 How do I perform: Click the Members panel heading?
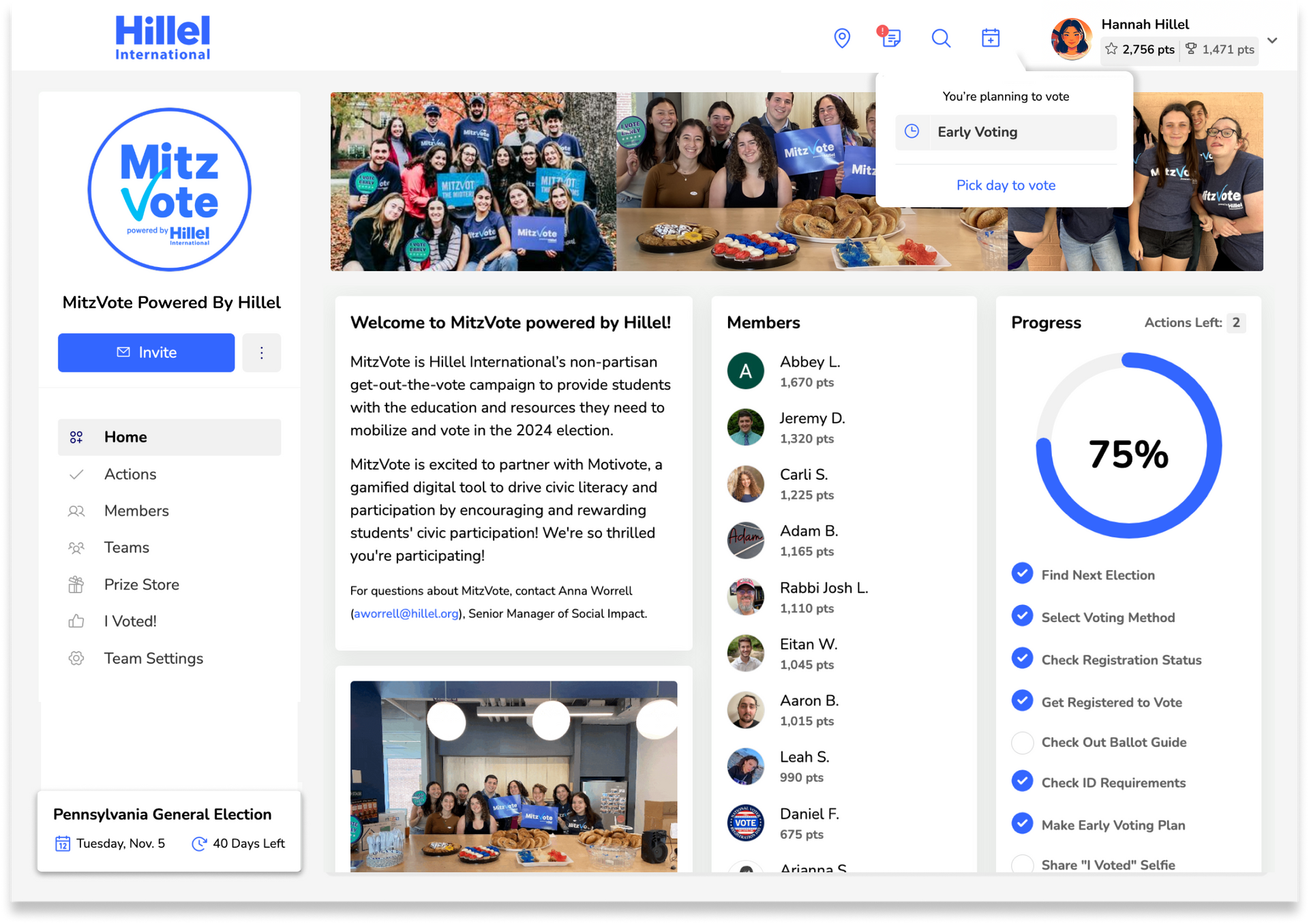[x=764, y=322]
